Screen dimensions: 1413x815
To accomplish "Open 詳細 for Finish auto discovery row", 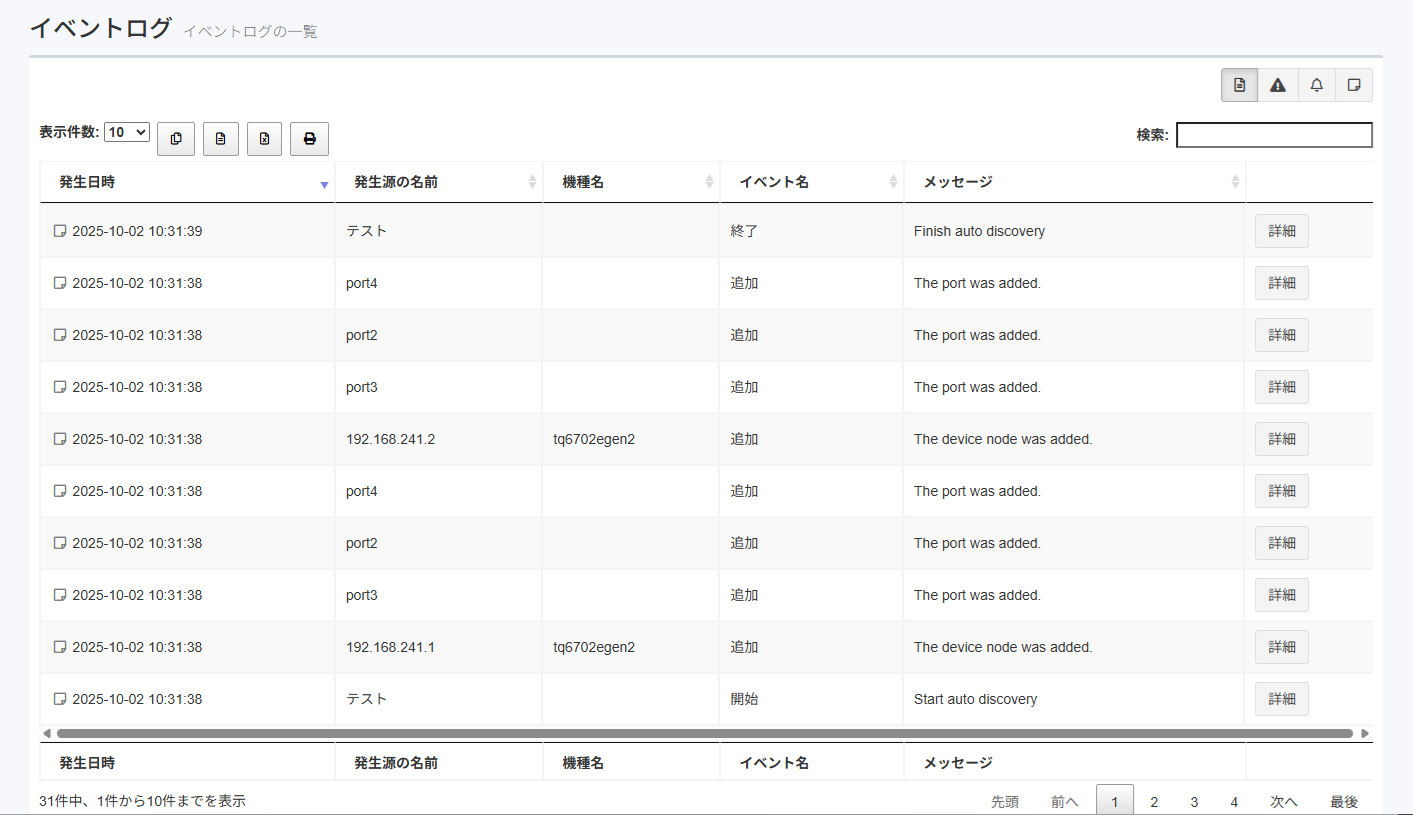I will click(1281, 231).
